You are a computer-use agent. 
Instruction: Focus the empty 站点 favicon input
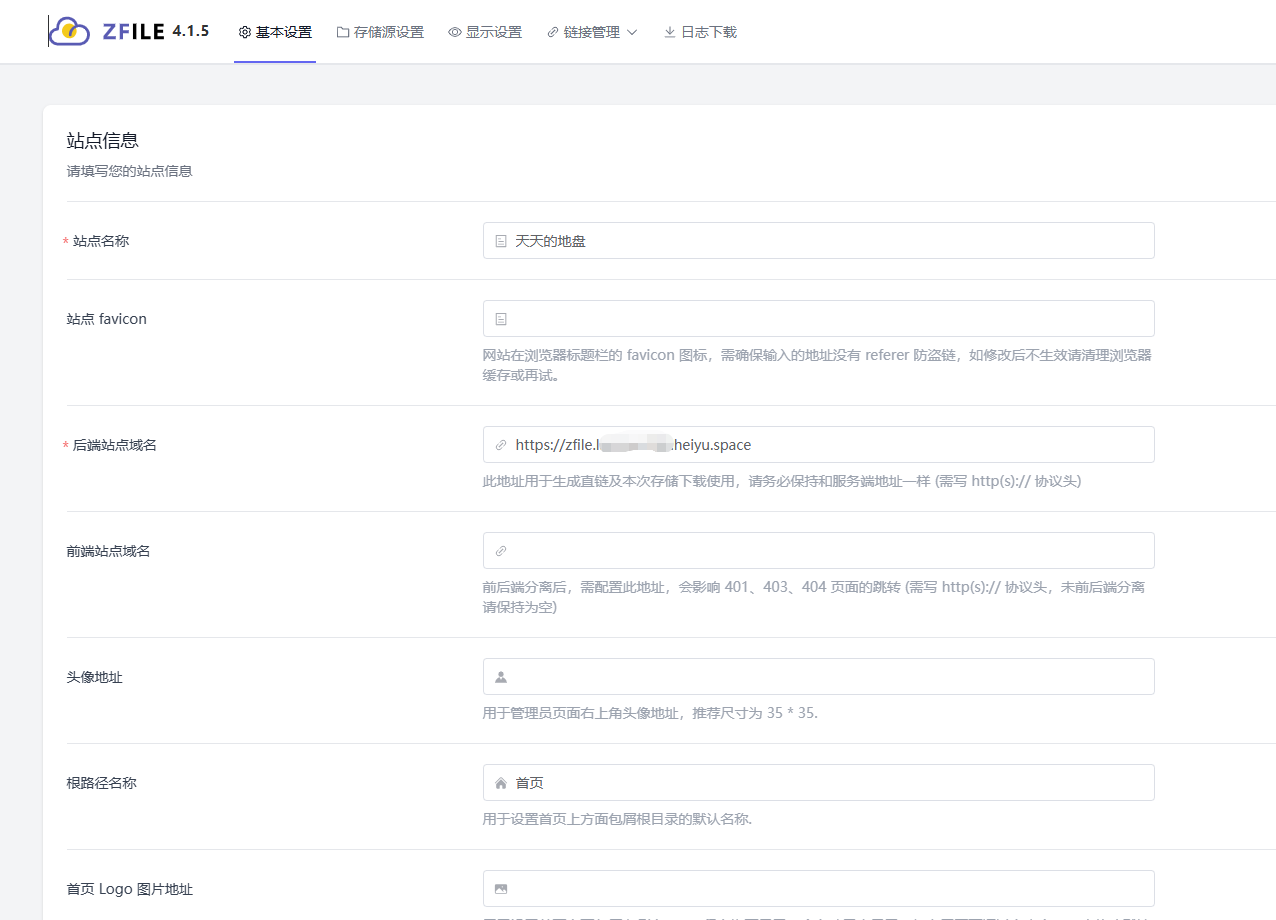click(818, 319)
